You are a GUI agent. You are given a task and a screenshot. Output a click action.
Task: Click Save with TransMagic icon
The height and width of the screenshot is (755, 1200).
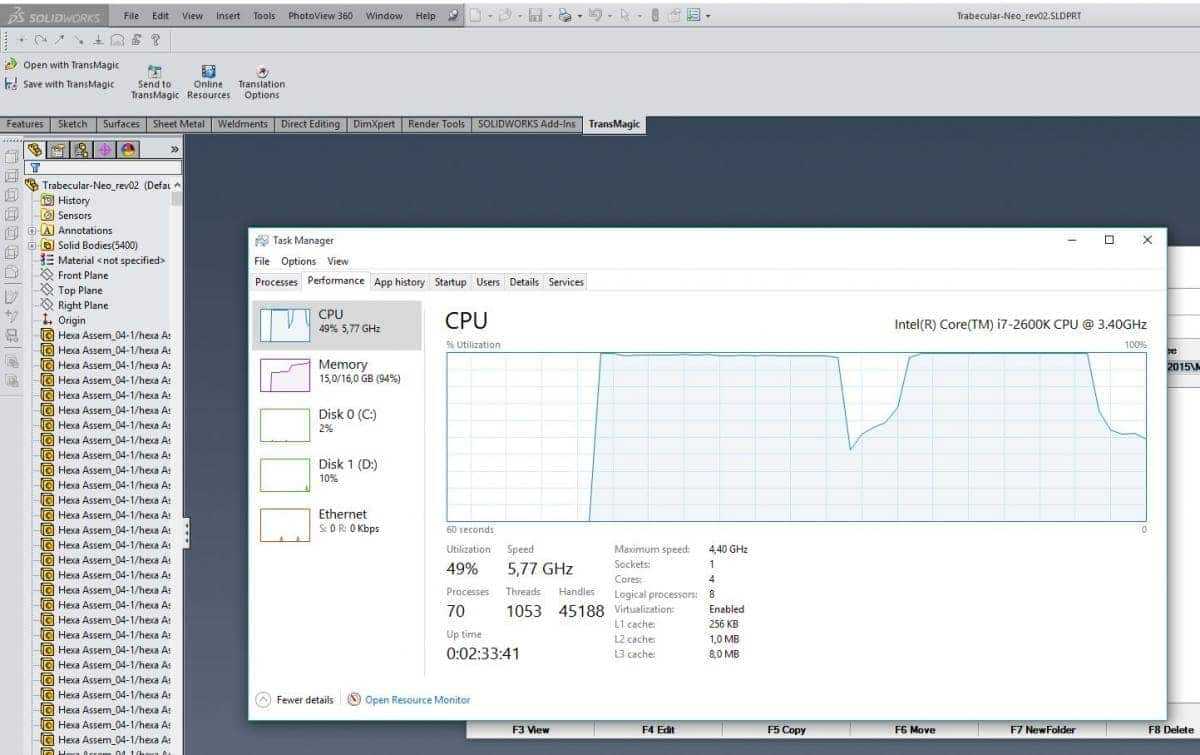coord(11,84)
